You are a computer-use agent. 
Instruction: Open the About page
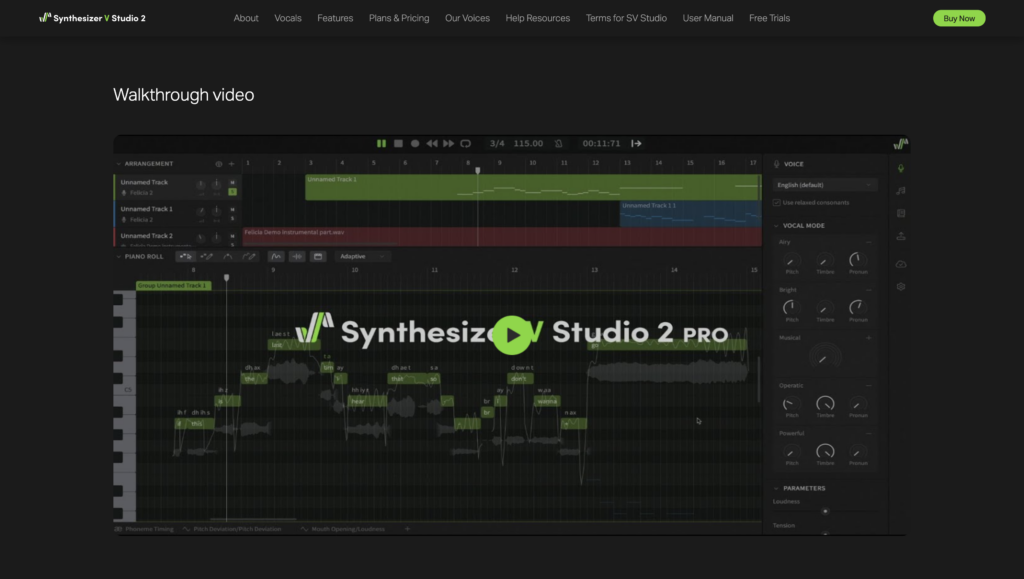[x=246, y=18]
